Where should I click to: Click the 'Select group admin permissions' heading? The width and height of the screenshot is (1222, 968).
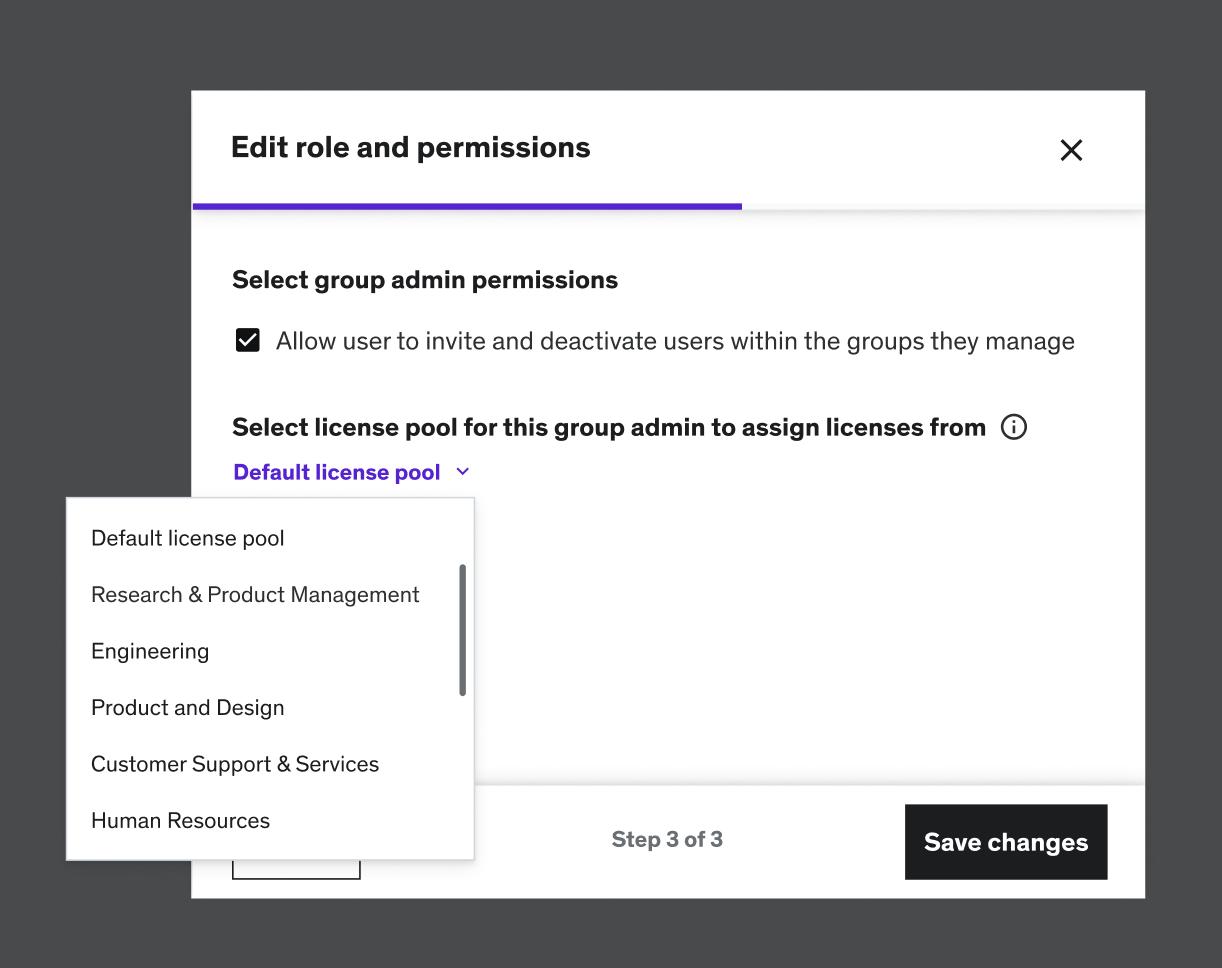pos(425,280)
